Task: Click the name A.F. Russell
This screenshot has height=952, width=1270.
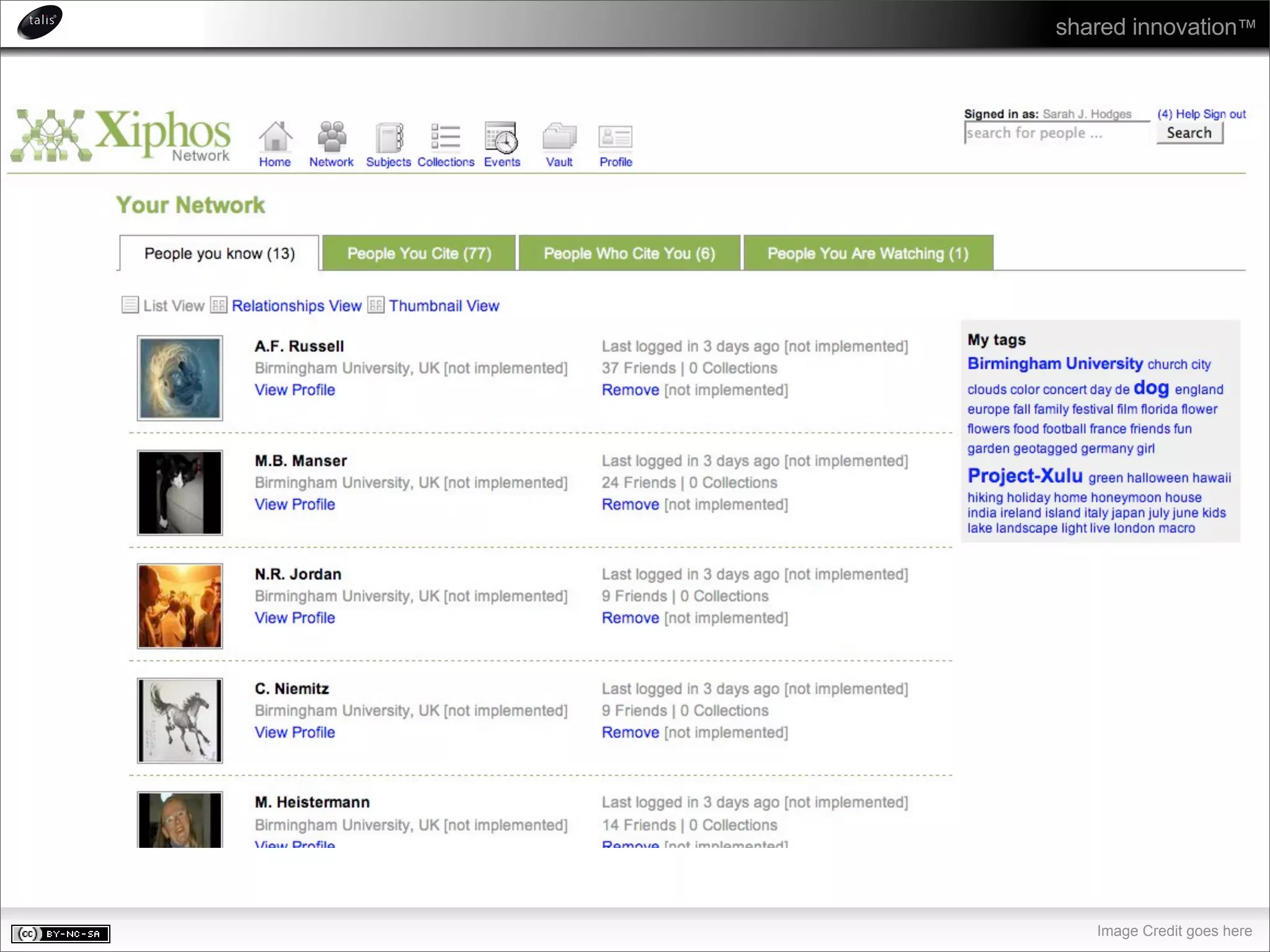Action: (299, 346)
